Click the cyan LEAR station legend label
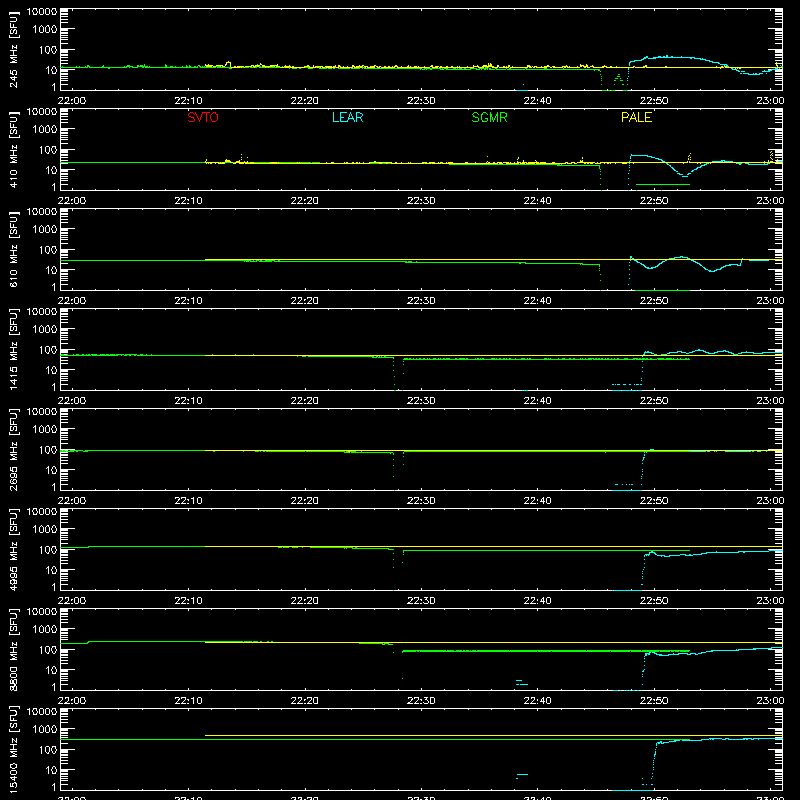800x800 pixels. 347,117
